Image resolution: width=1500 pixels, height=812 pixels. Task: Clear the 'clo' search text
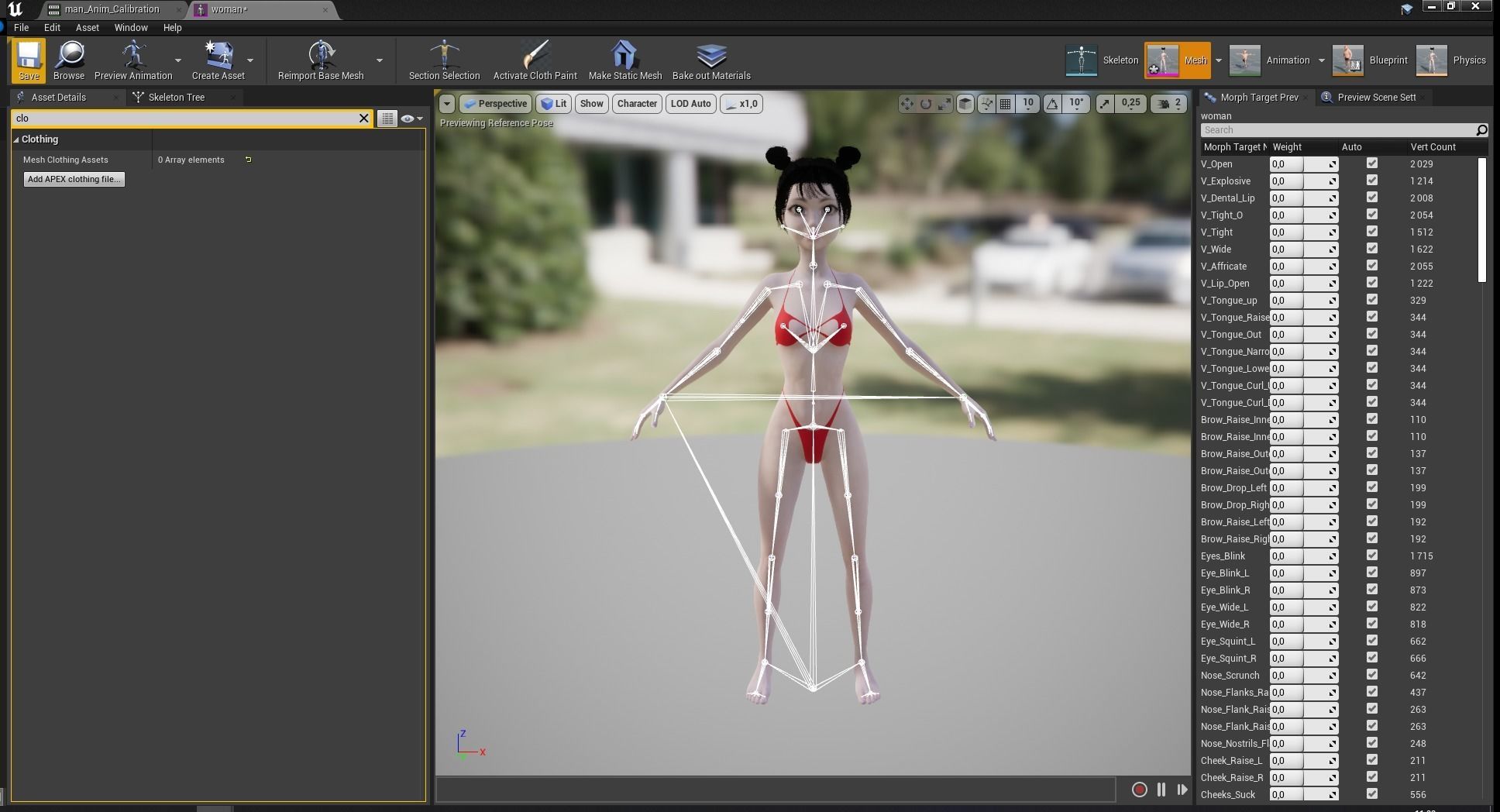363,119
